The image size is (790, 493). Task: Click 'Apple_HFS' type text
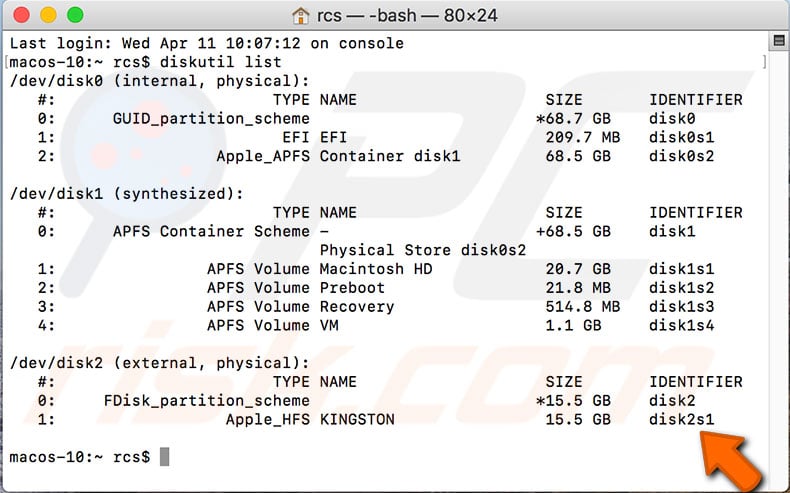coord(268,419)
